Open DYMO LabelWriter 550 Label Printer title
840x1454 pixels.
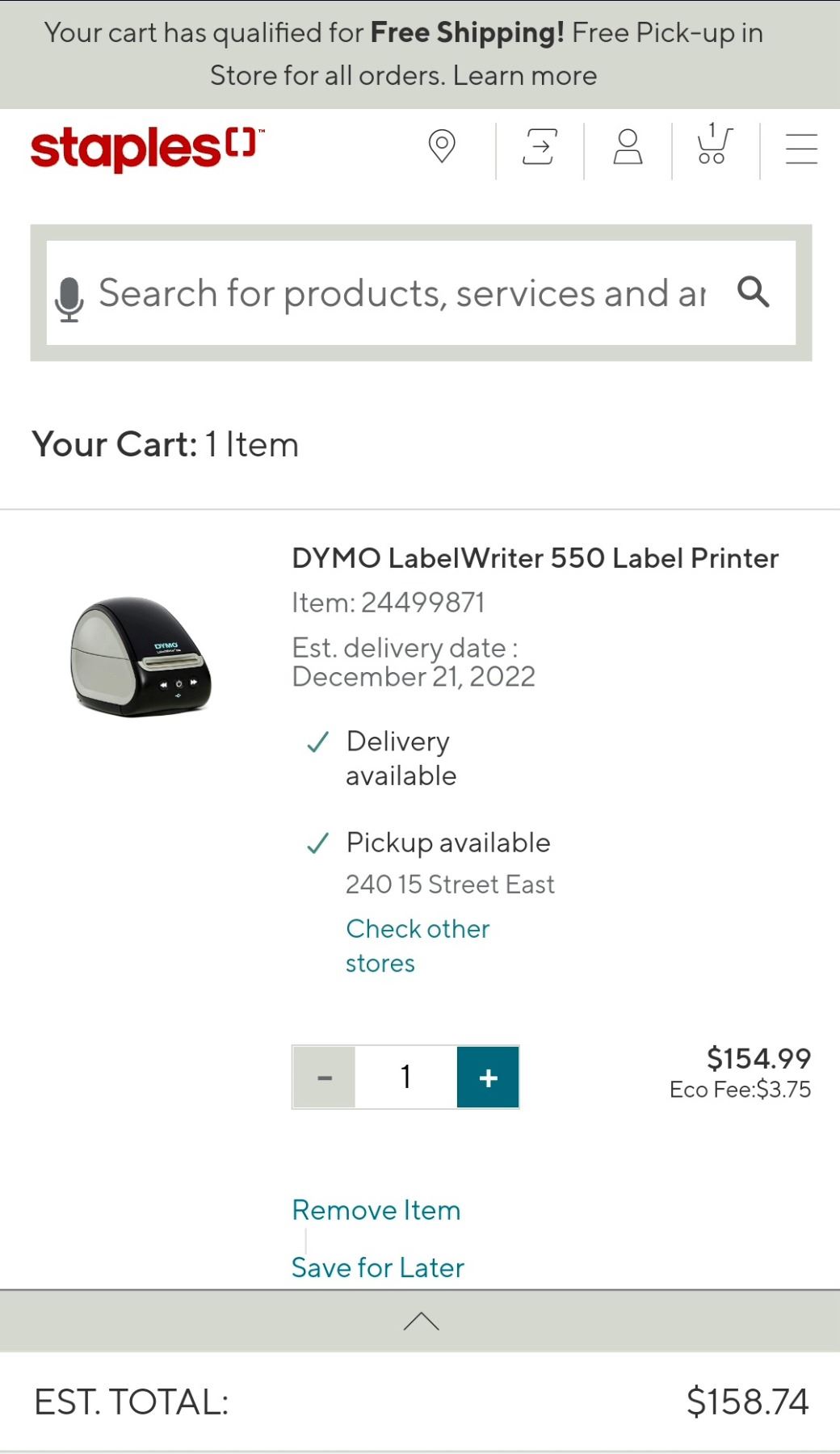coord(535,558)
